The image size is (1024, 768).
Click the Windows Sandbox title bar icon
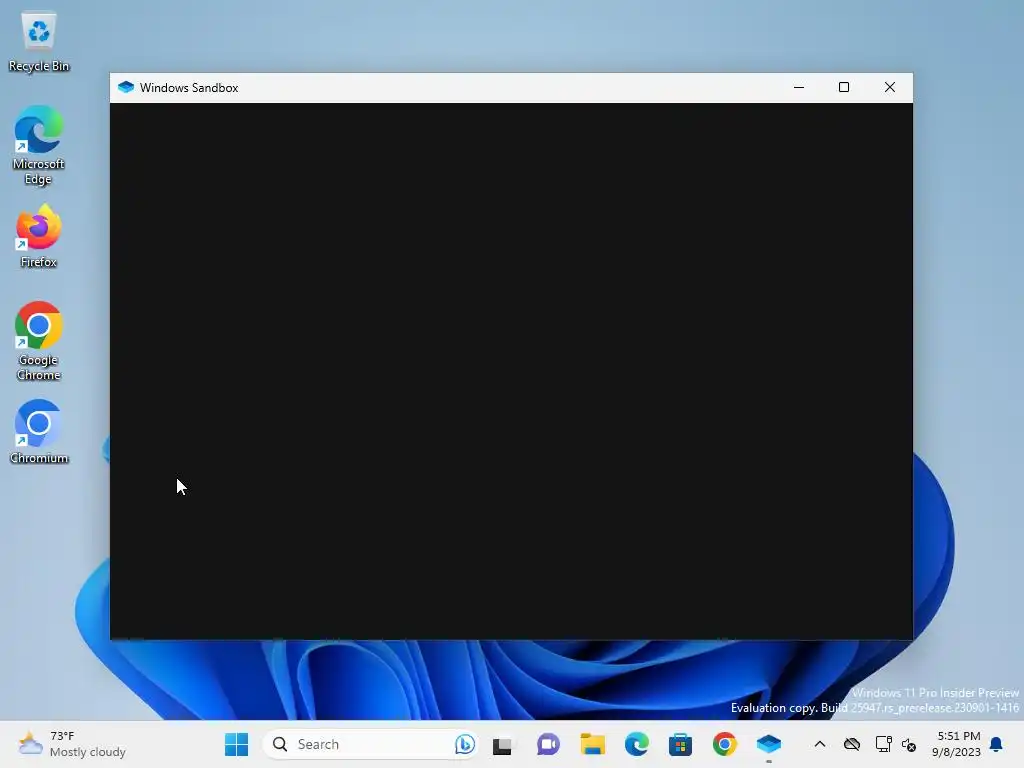click(x=126, y=88)
